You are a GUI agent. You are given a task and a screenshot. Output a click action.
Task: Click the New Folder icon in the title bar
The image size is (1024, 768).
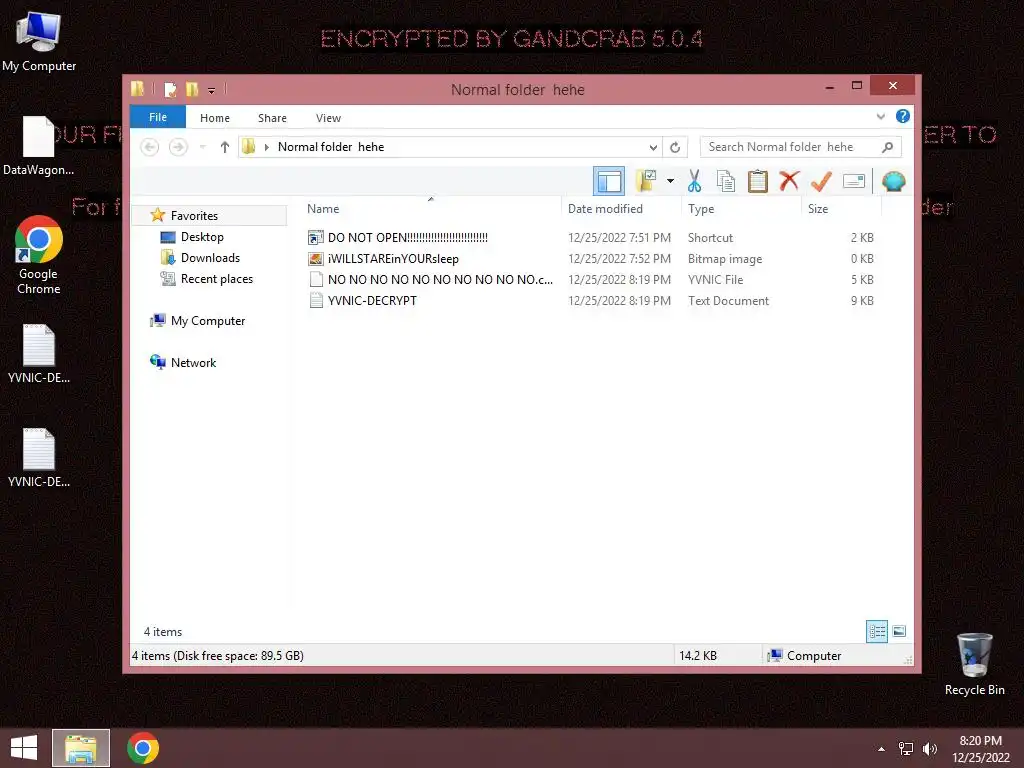pyautogui.click(x=192, y=89)
